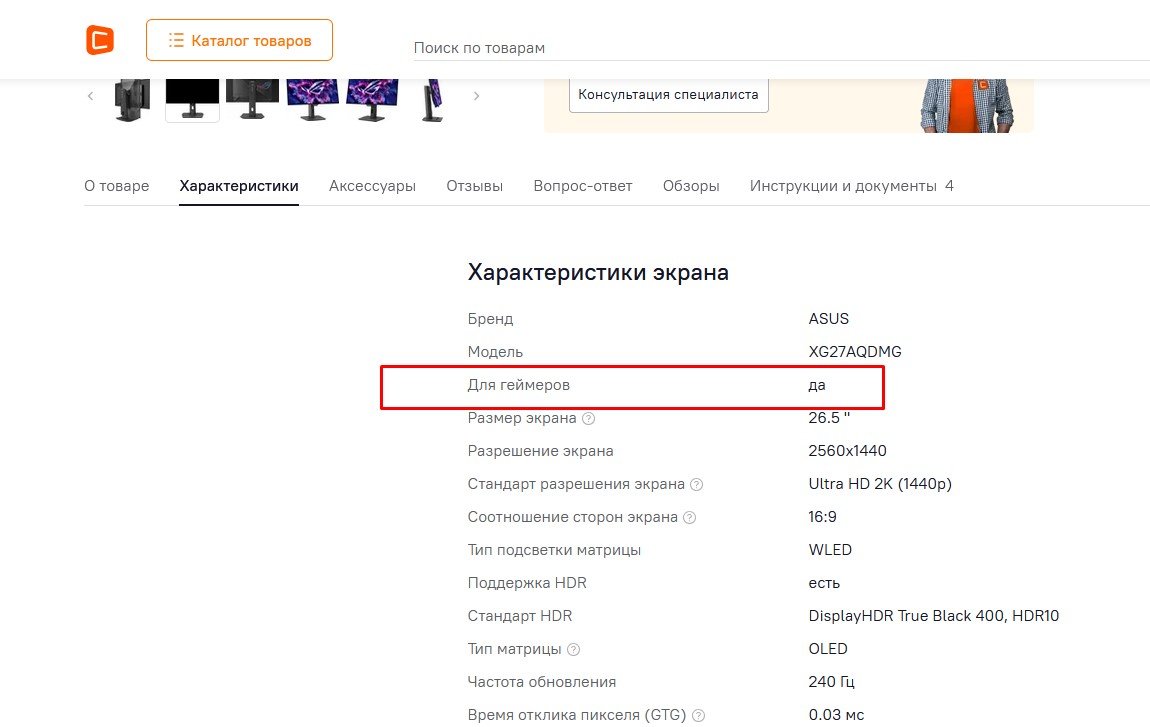Click the Разрешение экрана label
The image size is (1150, 727).
(x=541, y=451)
